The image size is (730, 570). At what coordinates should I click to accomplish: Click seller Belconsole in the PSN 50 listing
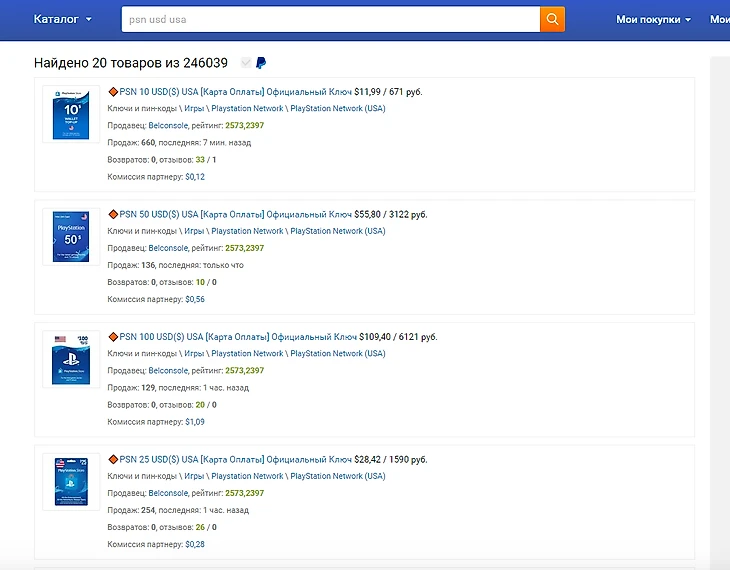pos(168,248)
